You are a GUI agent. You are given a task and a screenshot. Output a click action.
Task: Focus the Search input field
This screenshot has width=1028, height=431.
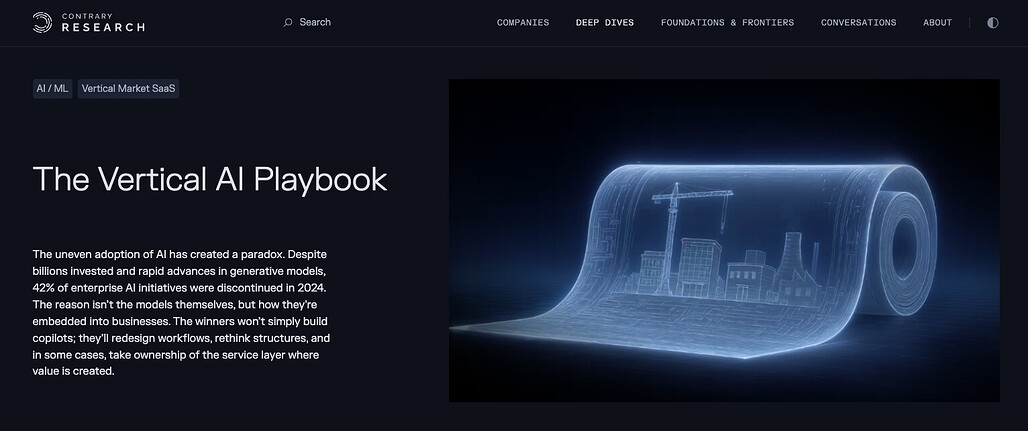click(315, 22)
